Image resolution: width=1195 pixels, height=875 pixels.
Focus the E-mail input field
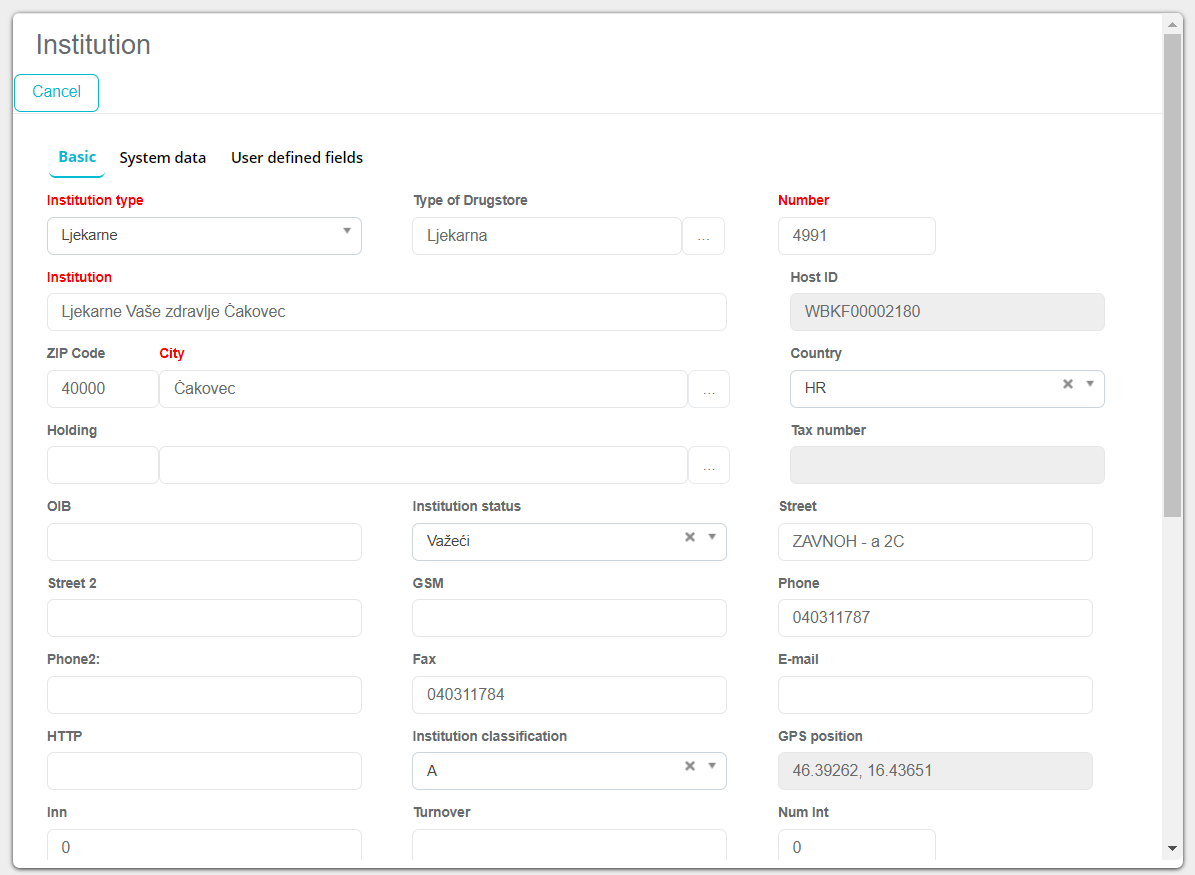(934, 695)
